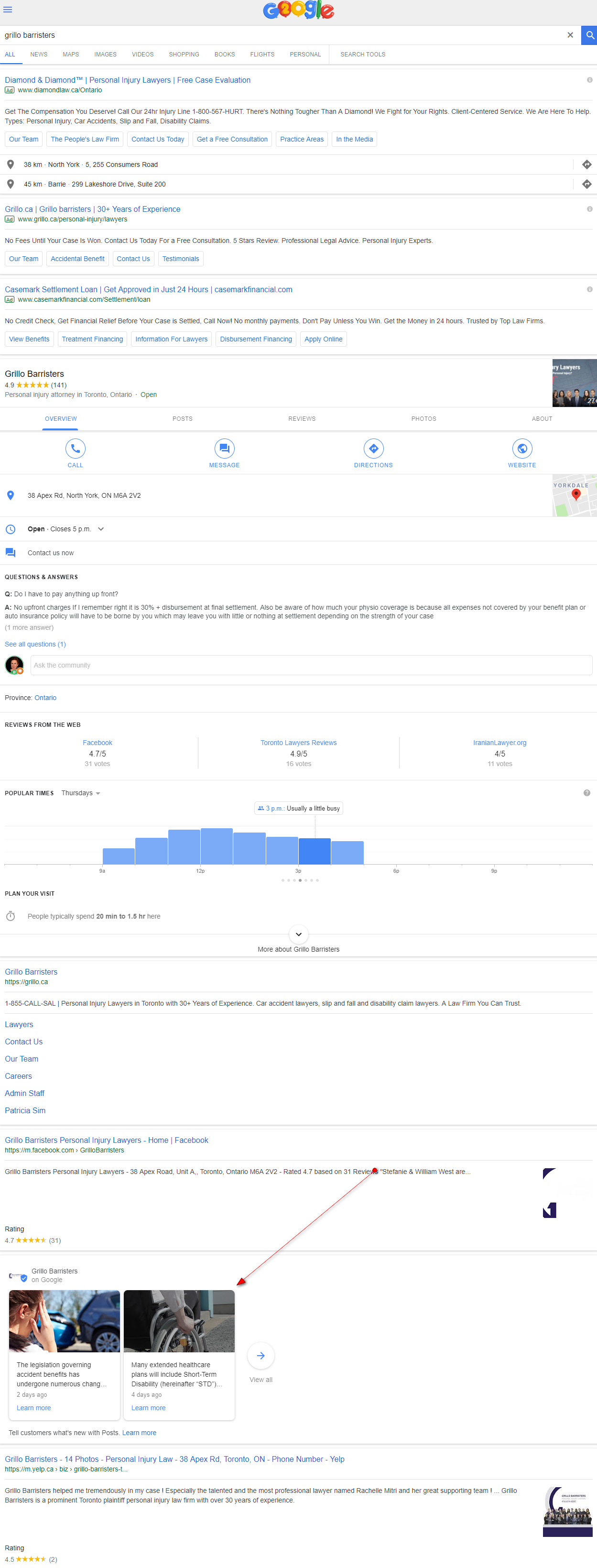Click Accidental Benefit sitelink under Grillo.ca ad
The height and width of the screenshot is (1568, 597).
(77, 259)
